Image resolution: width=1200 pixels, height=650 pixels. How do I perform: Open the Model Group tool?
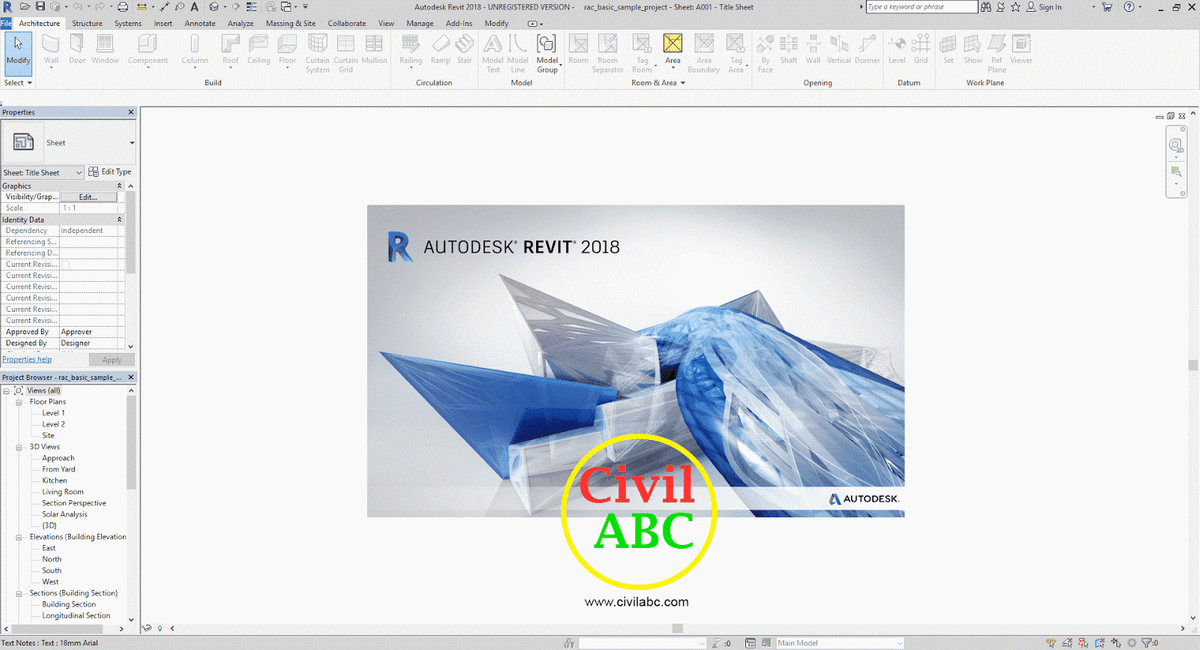pos(547,50)
